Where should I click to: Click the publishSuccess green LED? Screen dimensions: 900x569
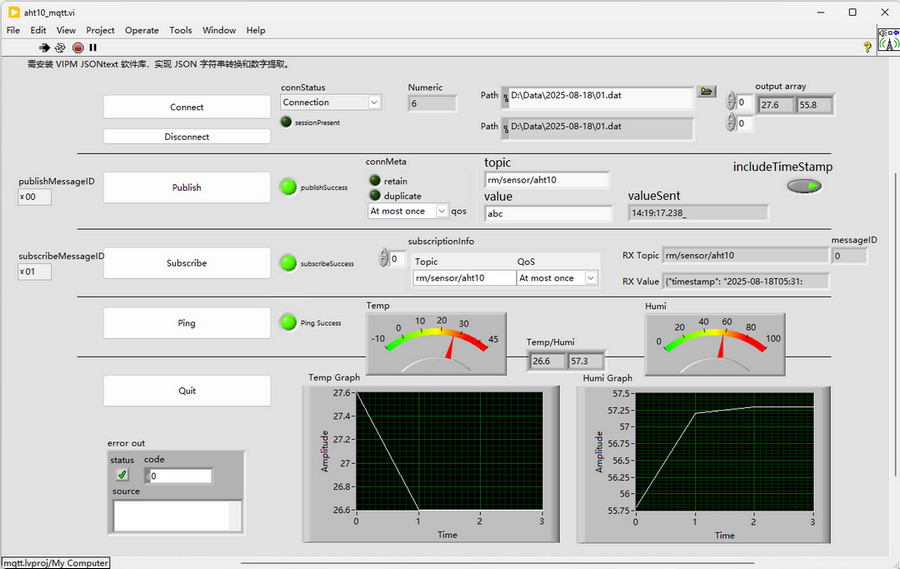coord(288,187)
